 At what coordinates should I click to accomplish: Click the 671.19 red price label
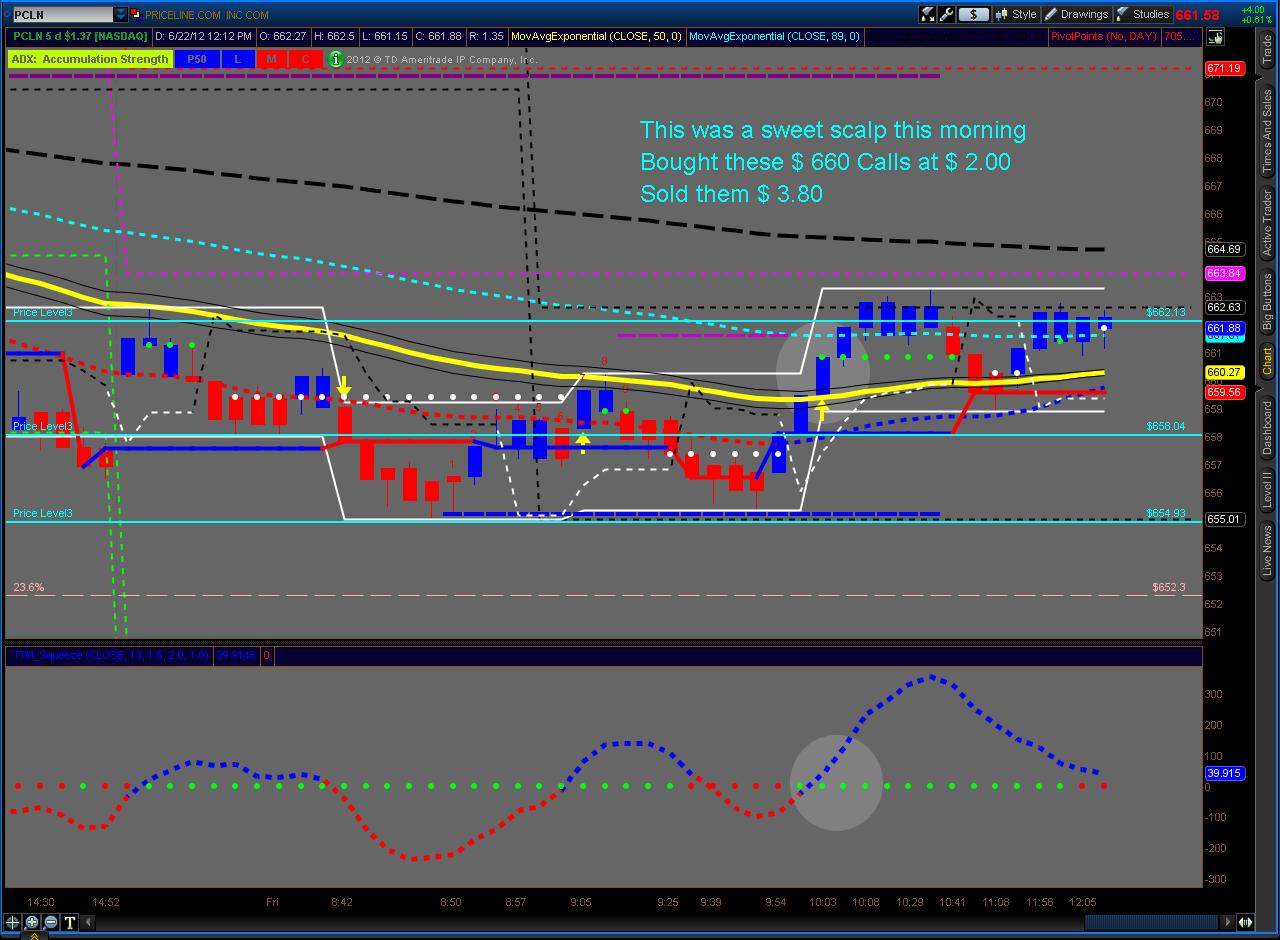click(1224, 69)
